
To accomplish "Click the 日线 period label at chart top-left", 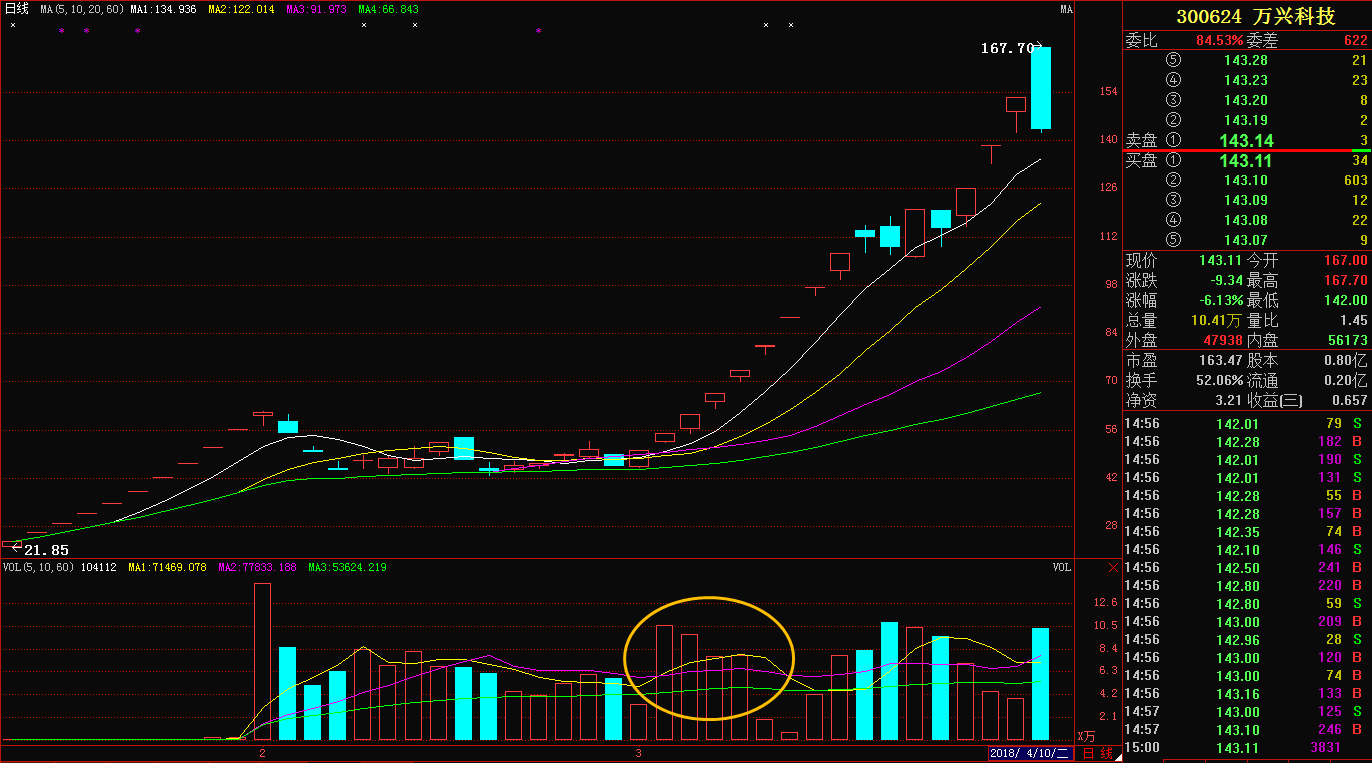I will 16,9.
